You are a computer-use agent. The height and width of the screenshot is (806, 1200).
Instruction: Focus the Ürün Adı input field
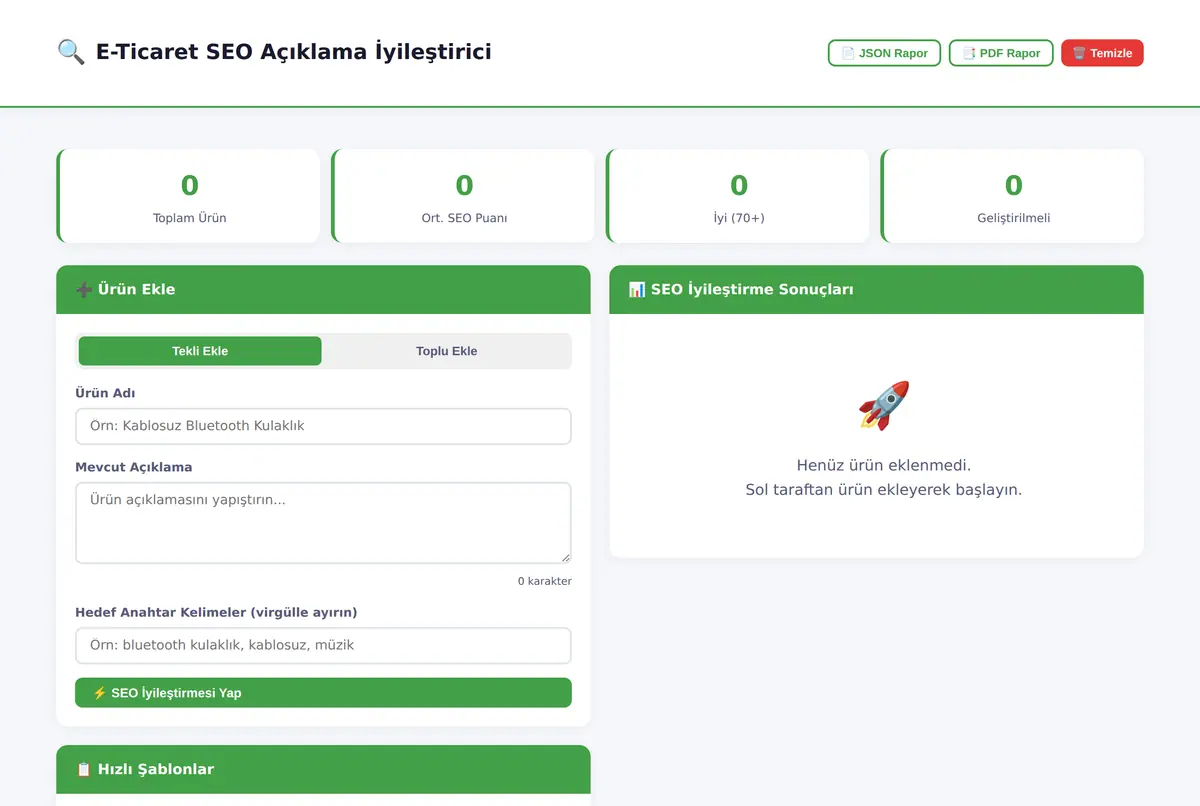pos(323,426)
